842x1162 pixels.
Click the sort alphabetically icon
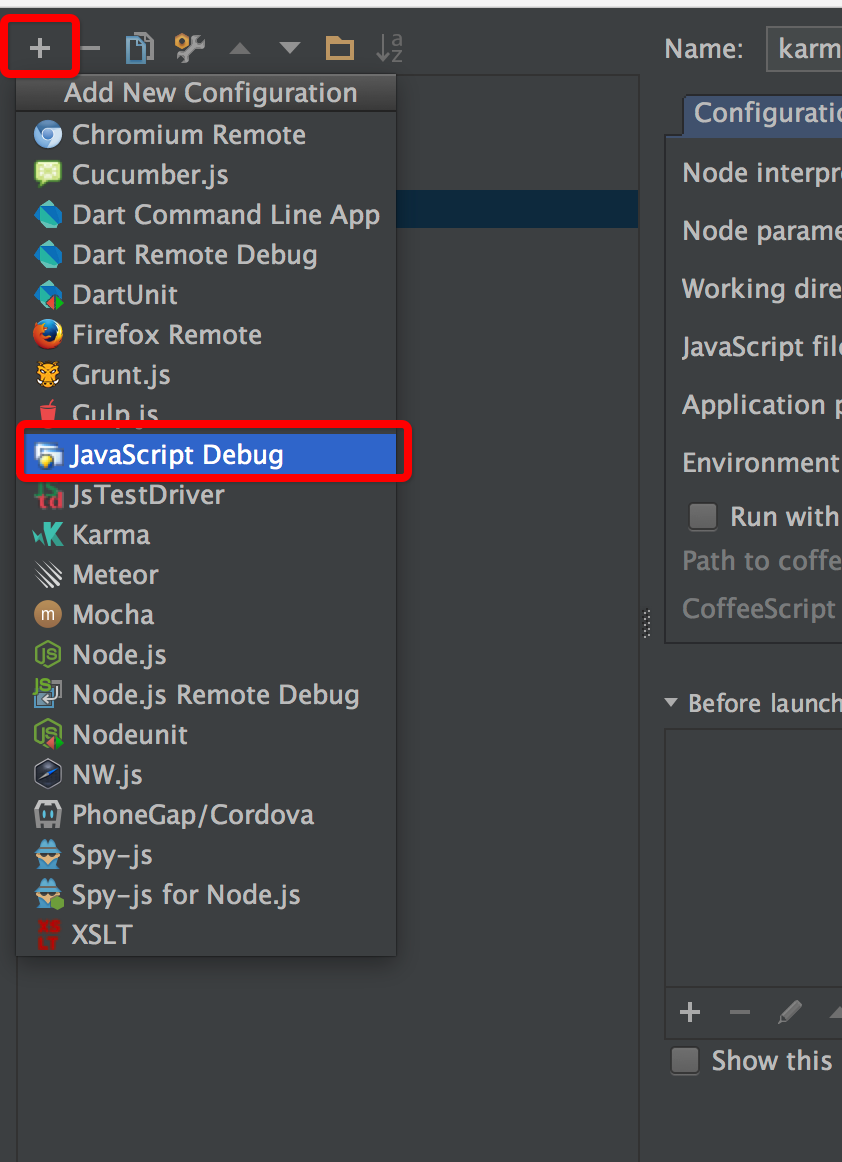point(389,47)
